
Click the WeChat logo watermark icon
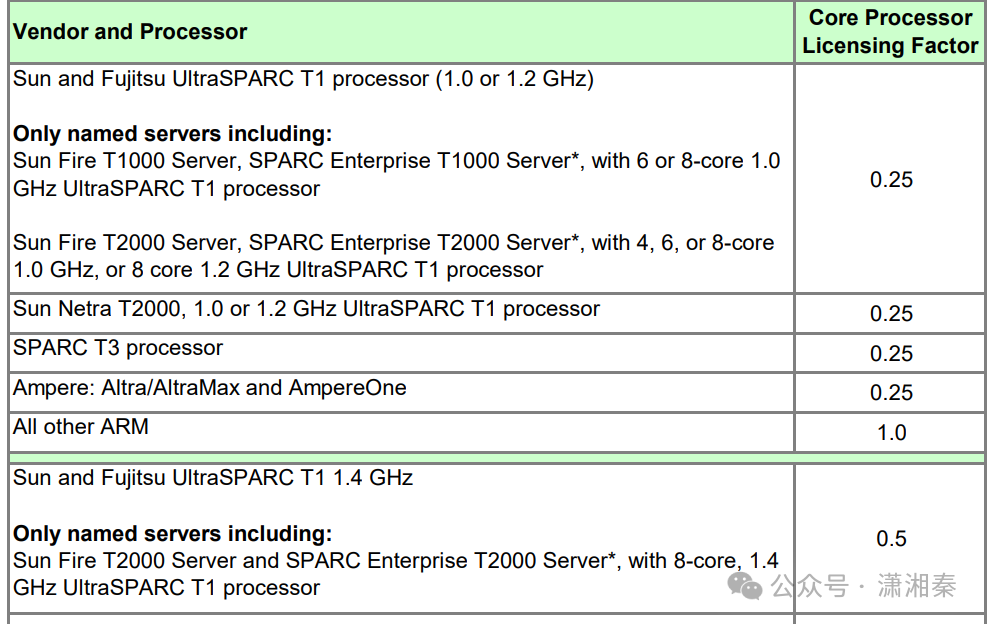pos(745,585)
